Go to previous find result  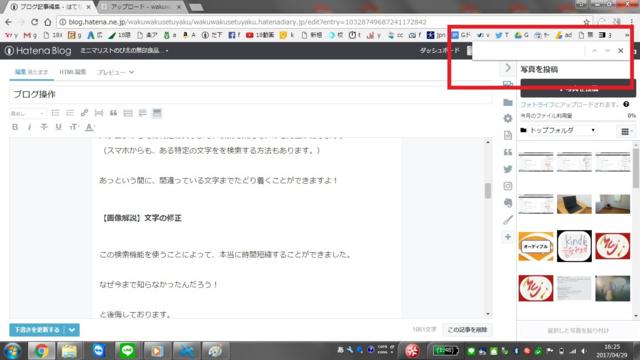click(594, 51)
